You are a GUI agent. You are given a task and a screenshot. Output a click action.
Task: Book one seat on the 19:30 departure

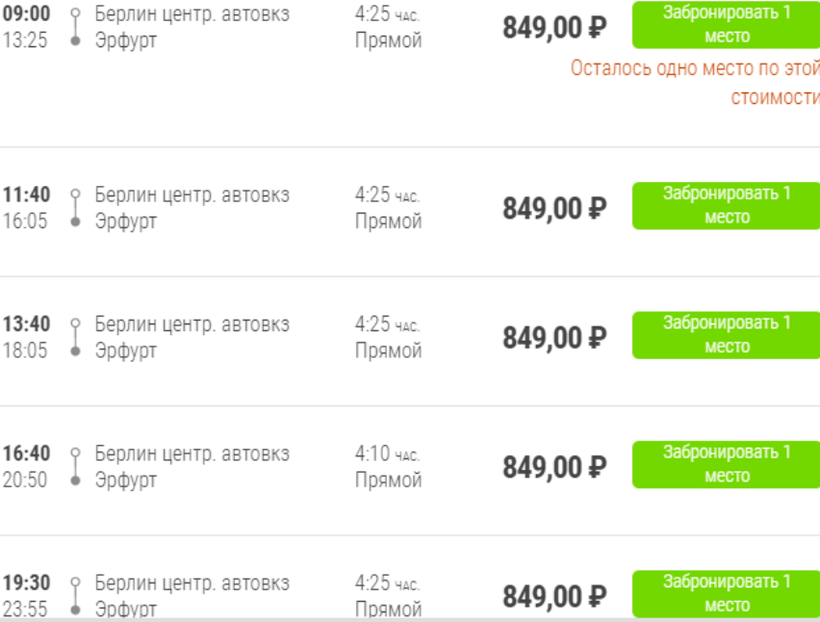[x=726, y=593]
